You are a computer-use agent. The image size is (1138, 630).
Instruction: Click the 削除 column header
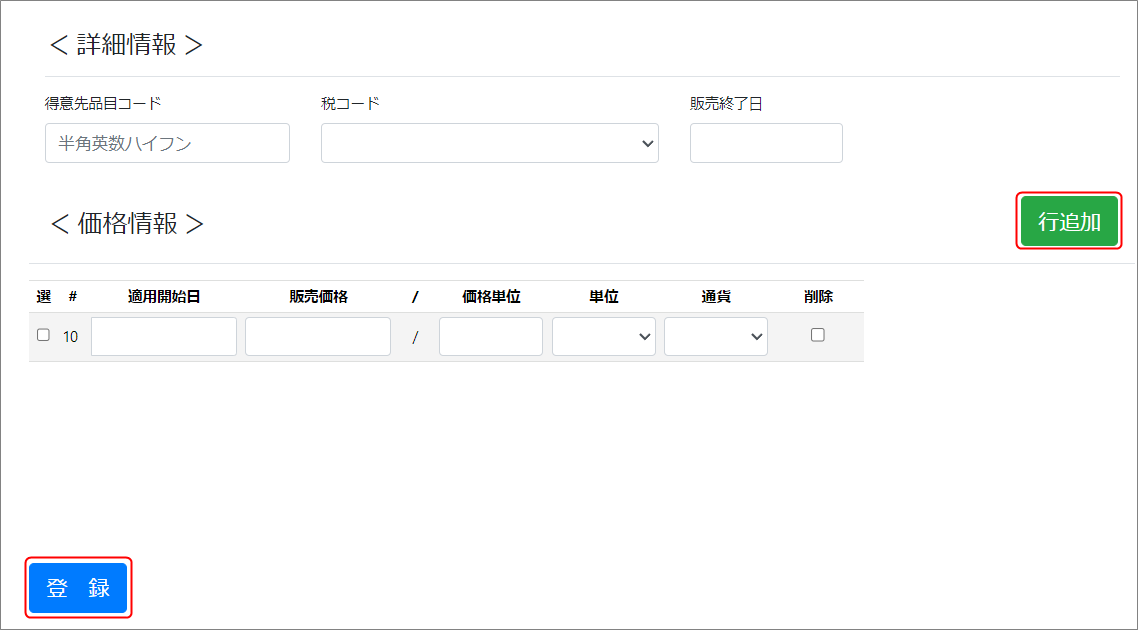pyautogui.click(x=818, y=297)
